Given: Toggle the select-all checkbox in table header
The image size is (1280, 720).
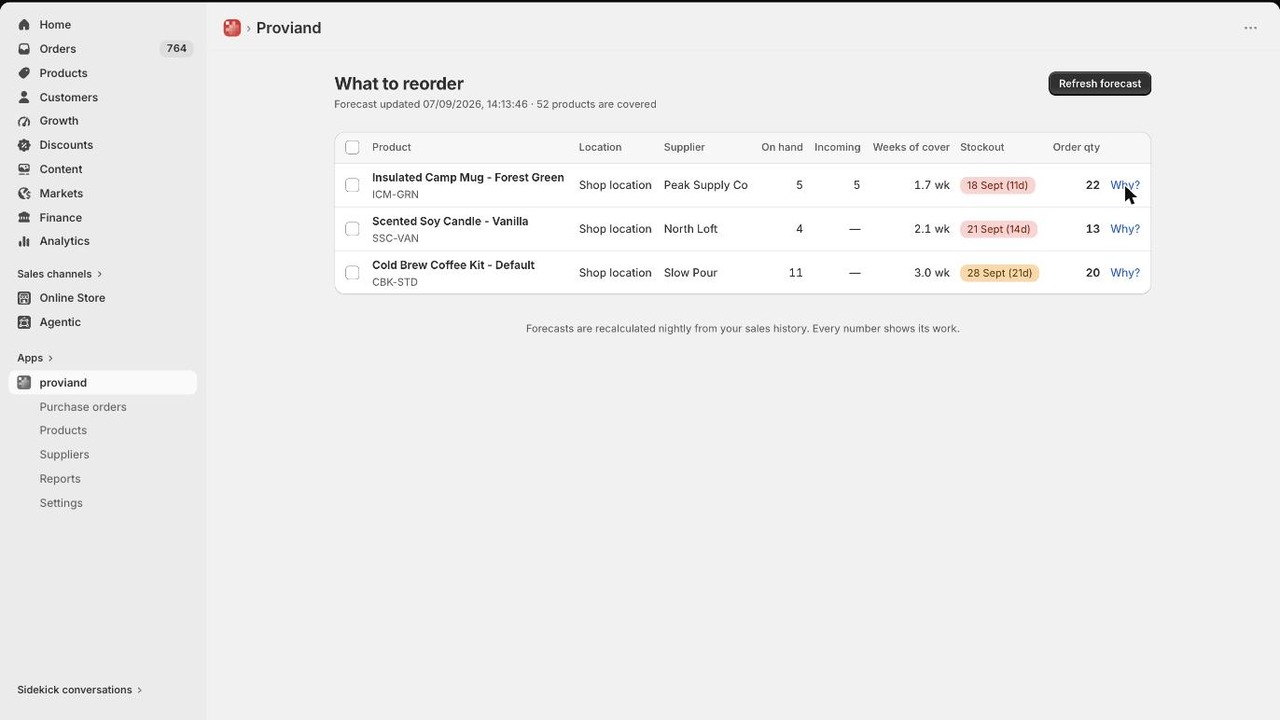Looking at the screenshot, I should [352, 147].
